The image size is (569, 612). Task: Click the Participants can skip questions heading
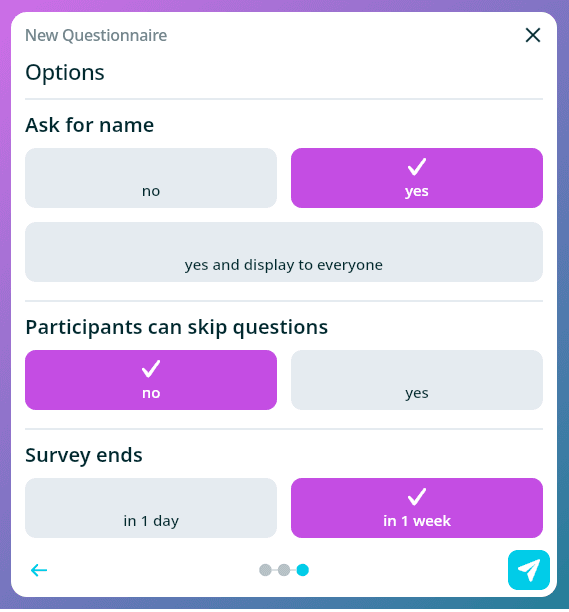(176, 327)
